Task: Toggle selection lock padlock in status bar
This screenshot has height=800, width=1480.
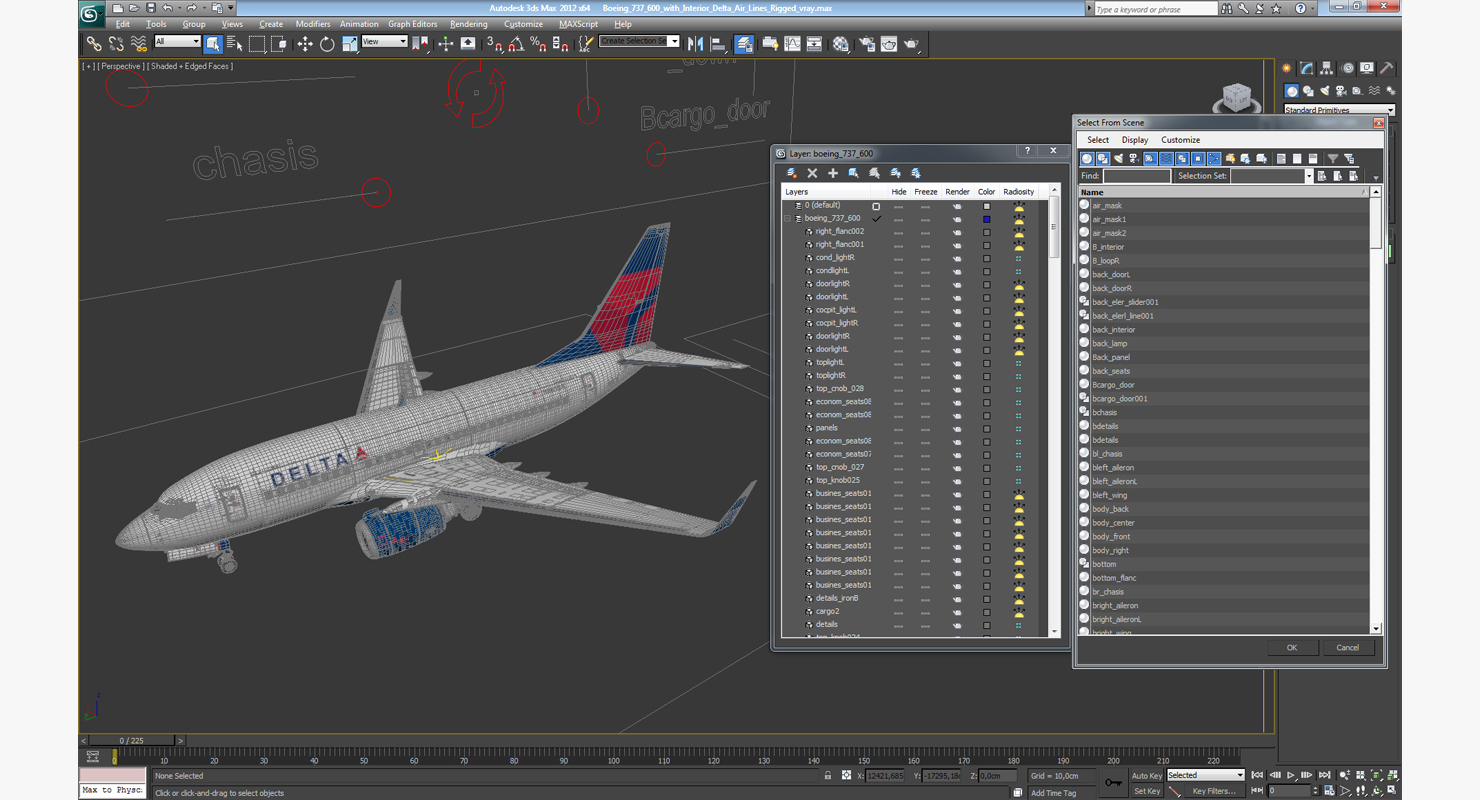Action: pyautogui.click(x=828, y=775)
